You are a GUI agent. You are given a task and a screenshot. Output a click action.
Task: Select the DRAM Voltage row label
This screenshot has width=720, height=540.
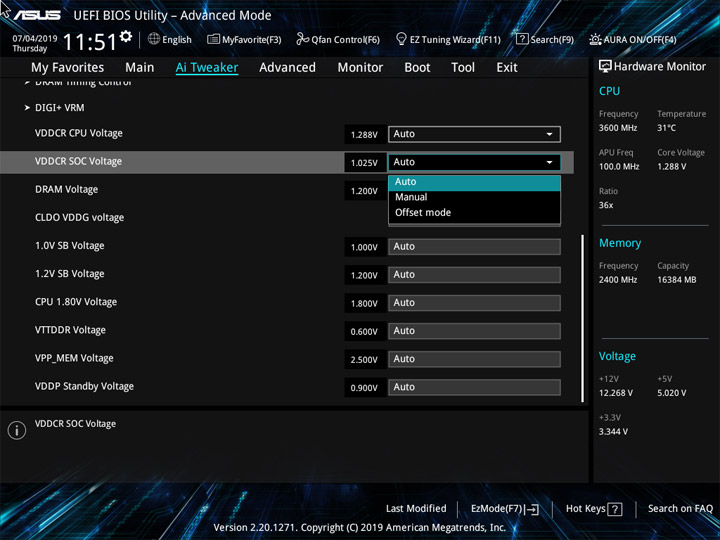pyautogui.click(x=67, y=190)
